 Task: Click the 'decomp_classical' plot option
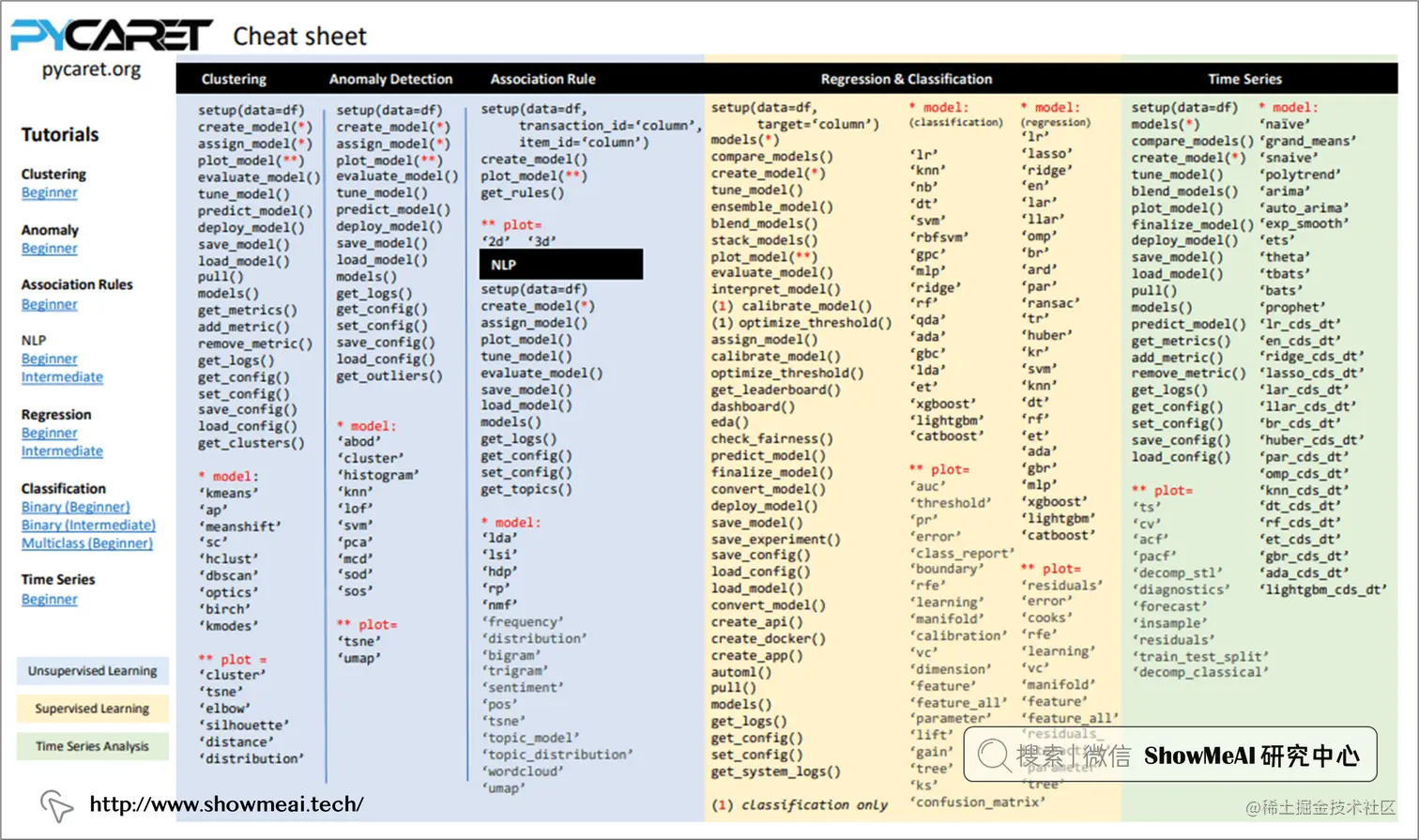[x=1200, y=673]
